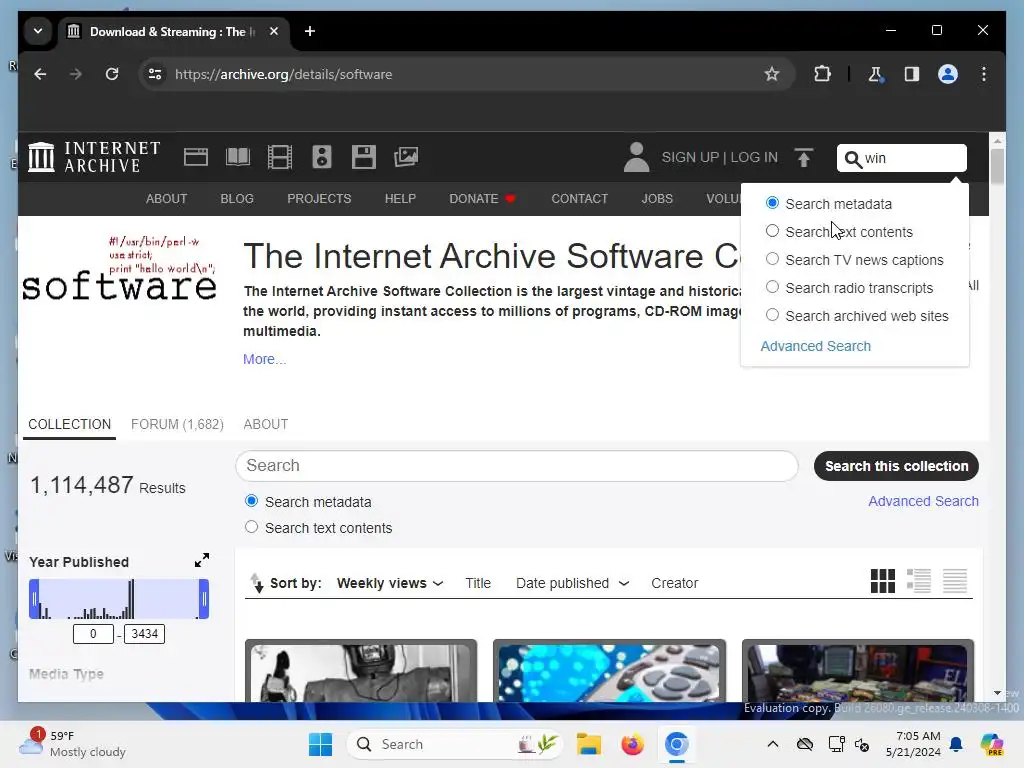Reload the page

point(112,74)
